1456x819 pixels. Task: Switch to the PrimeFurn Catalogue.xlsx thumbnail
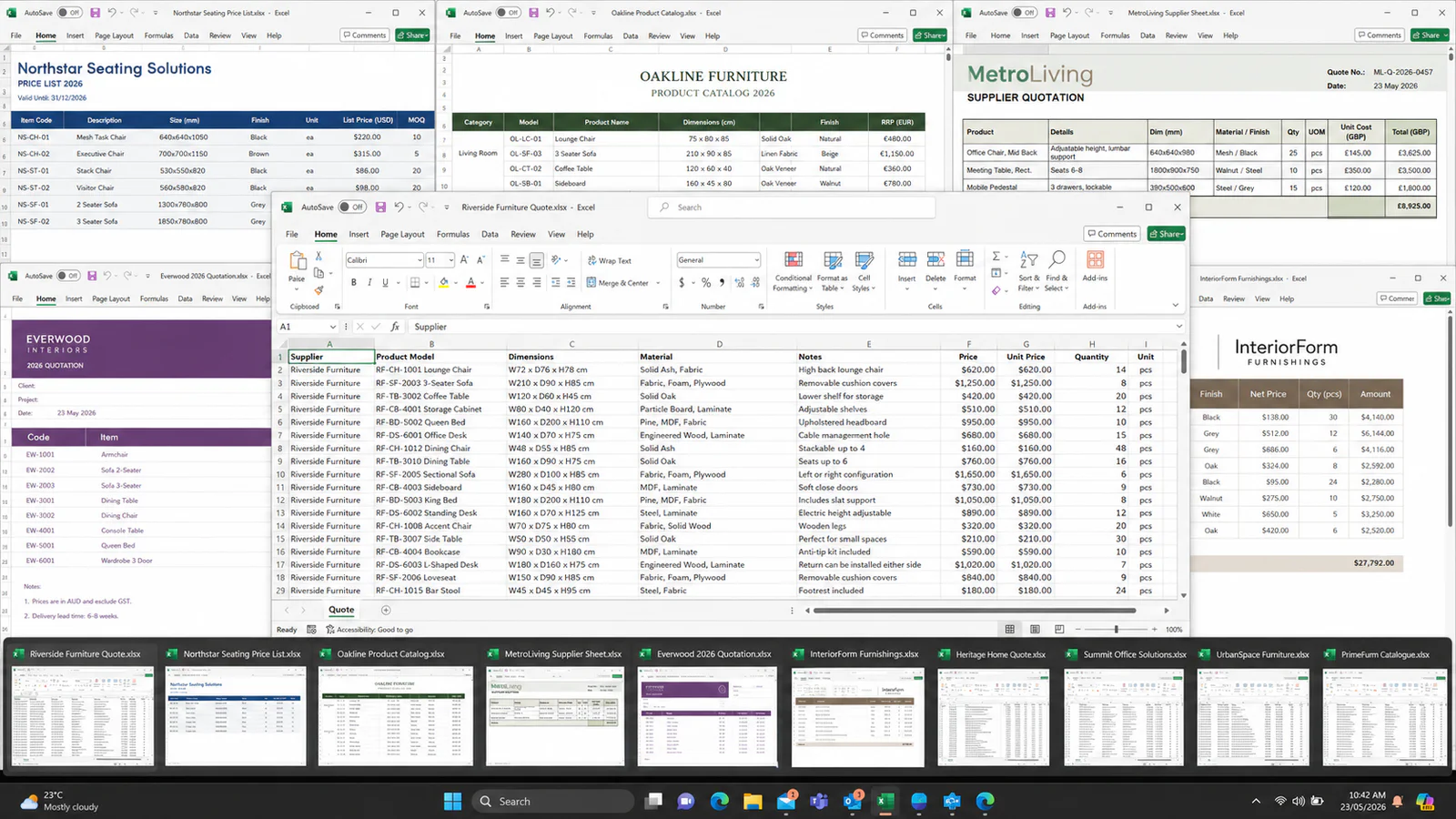point(1384,707)
